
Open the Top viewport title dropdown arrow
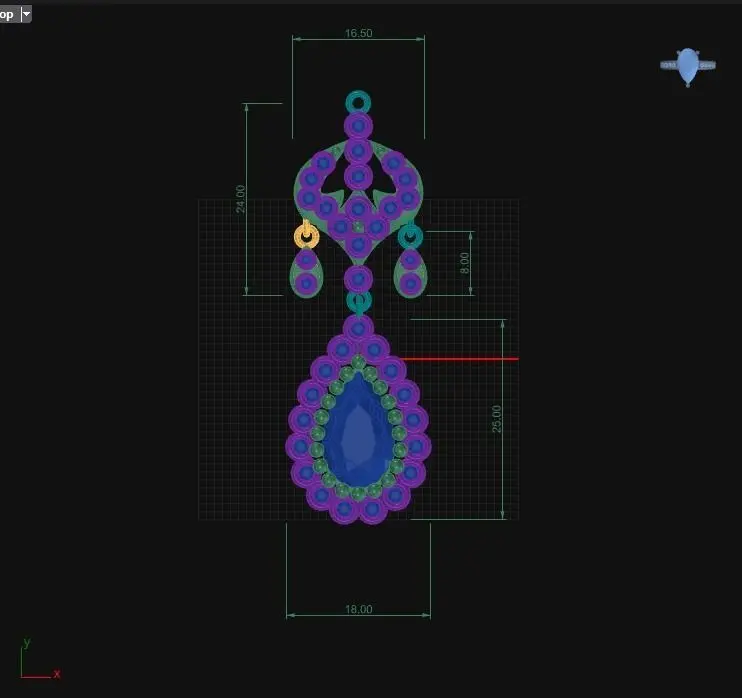click(26, 15)
